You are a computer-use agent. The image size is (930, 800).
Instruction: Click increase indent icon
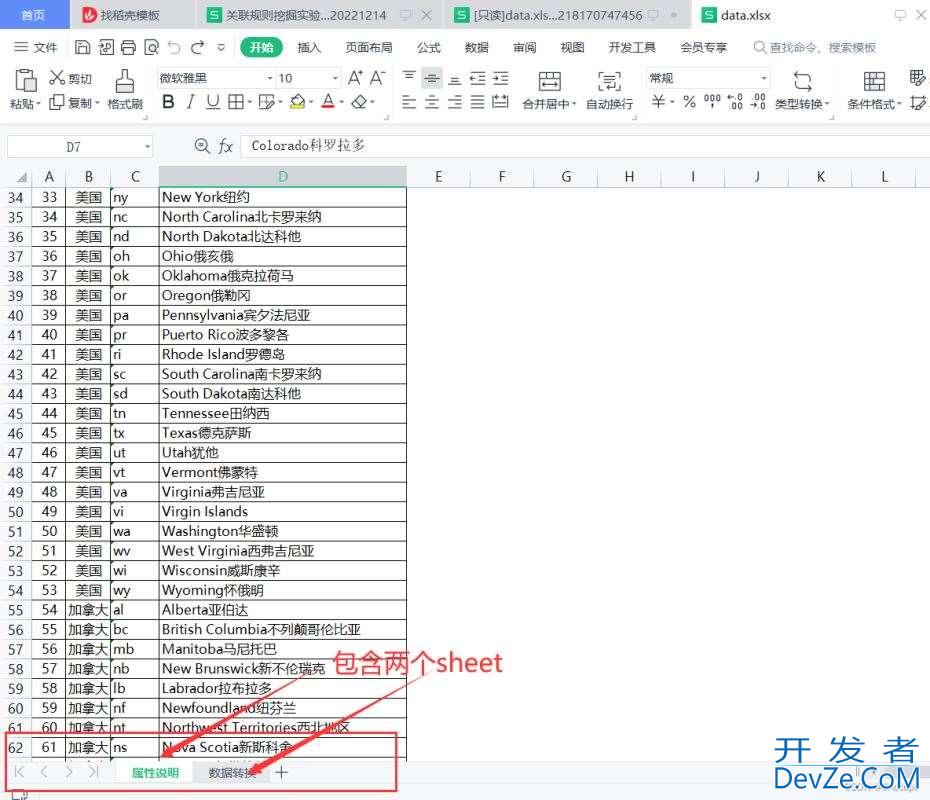(x=501, y=78)
